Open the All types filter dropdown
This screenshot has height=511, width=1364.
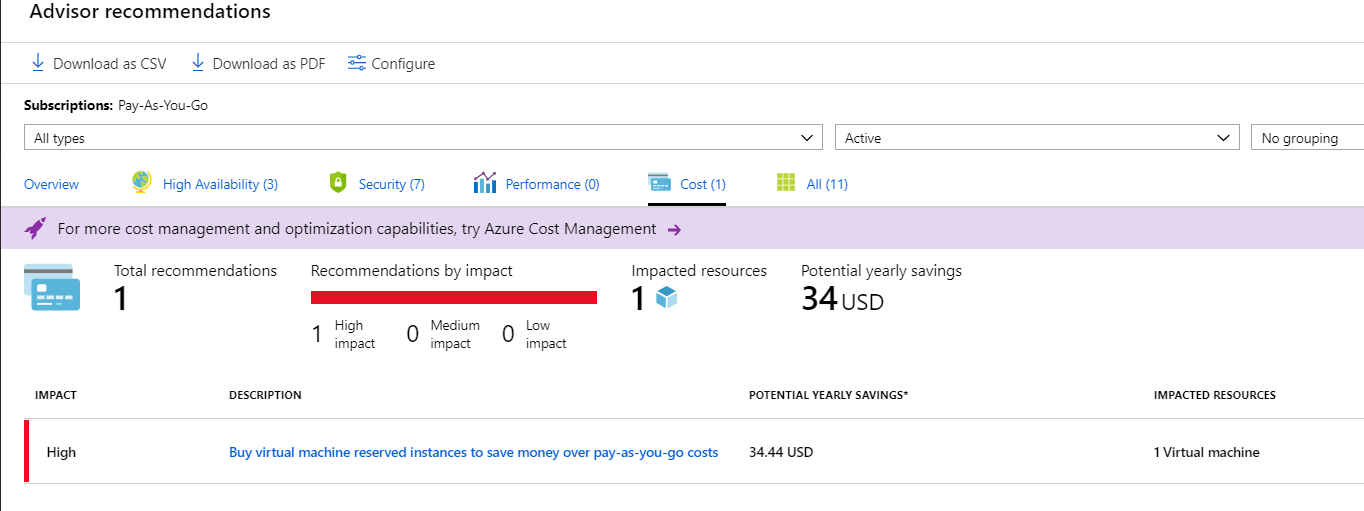coord(423,138)
